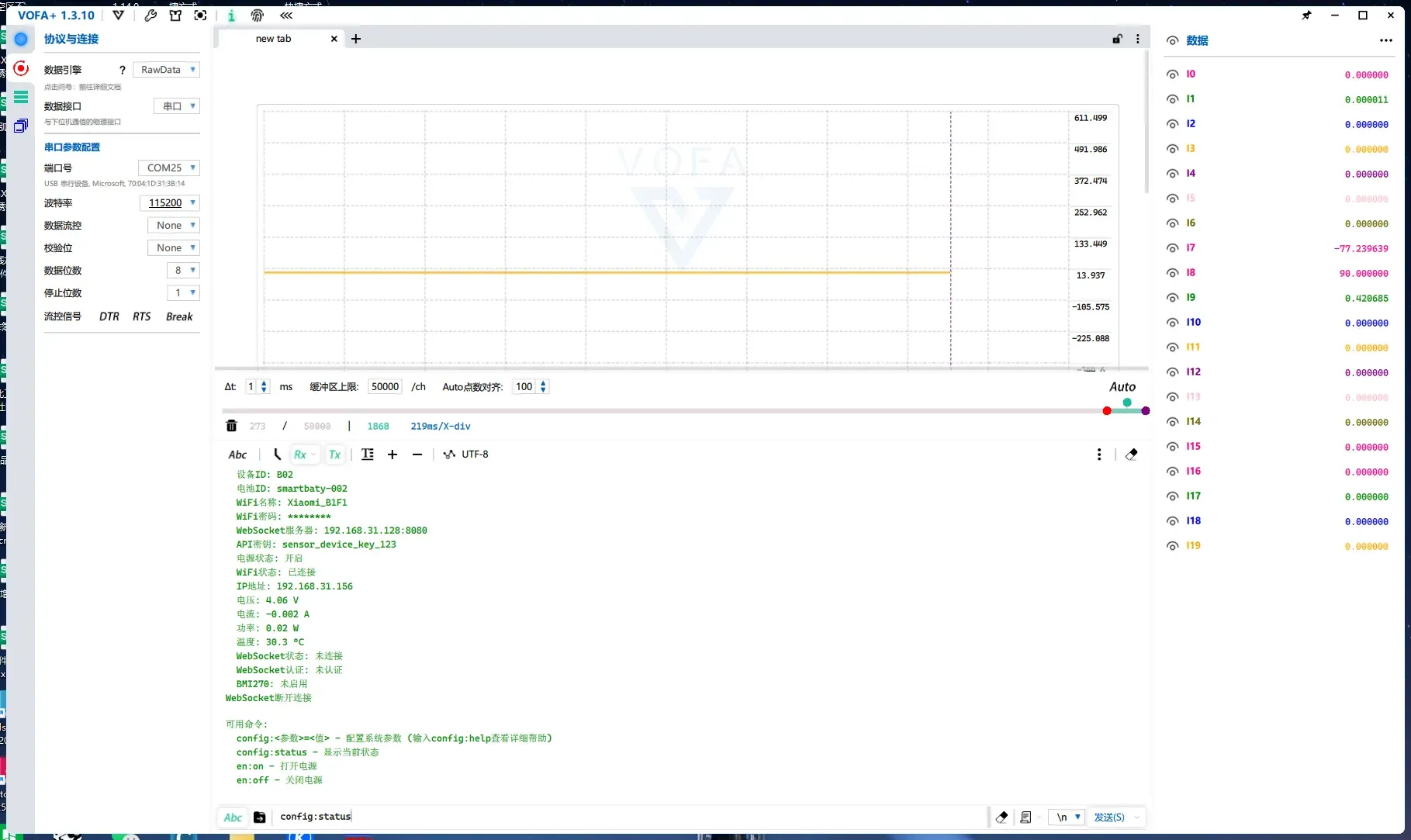
Task: Toggle visibility of channel I7
Action: tap(1172, 248)
